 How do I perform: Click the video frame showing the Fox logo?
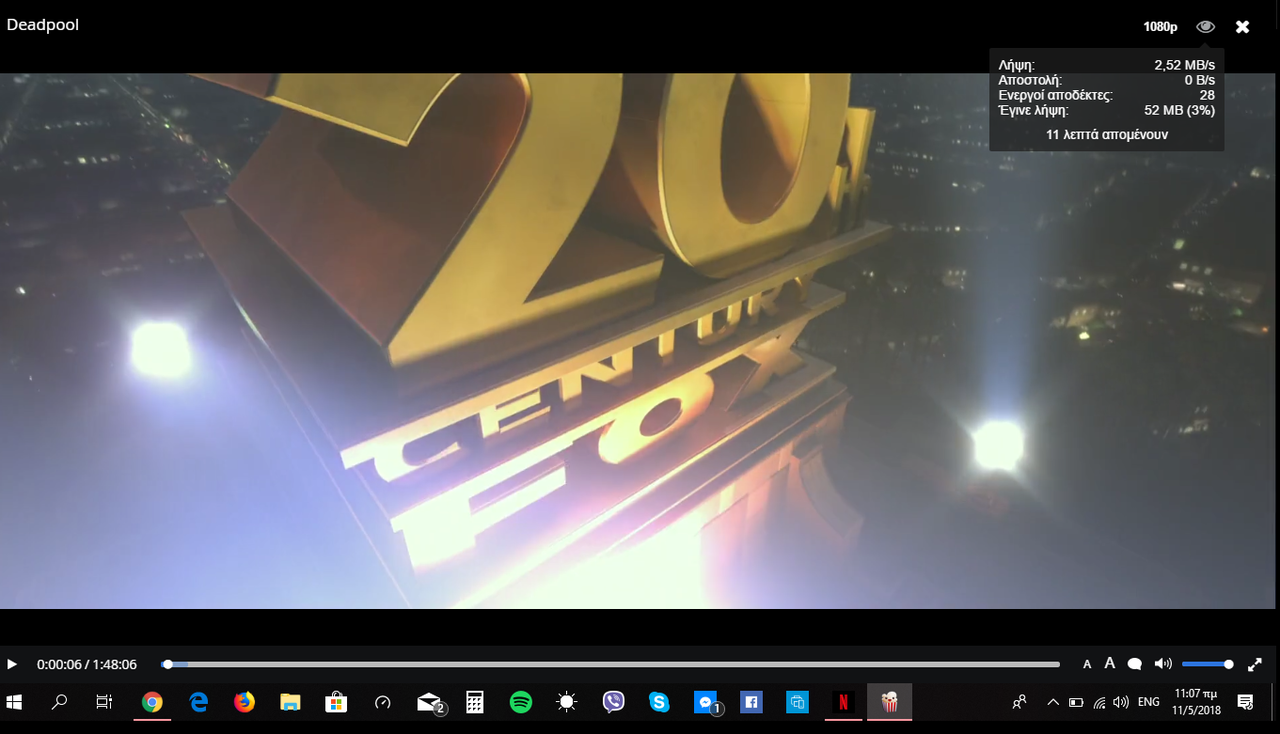(x=640, y=340)
